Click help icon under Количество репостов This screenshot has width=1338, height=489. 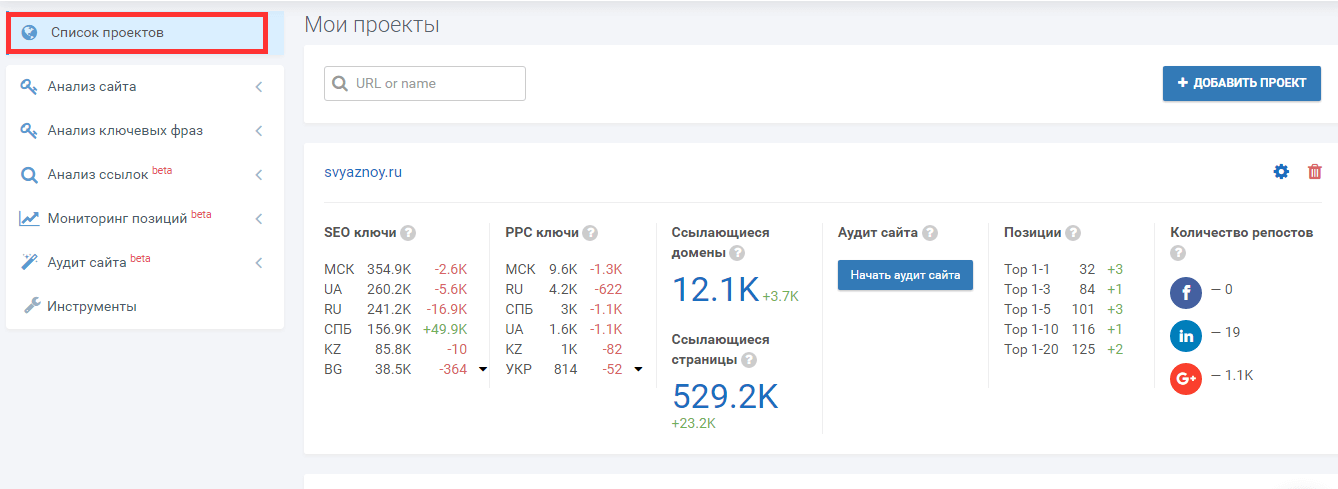pyautogui.click(x=1178, y=253)
